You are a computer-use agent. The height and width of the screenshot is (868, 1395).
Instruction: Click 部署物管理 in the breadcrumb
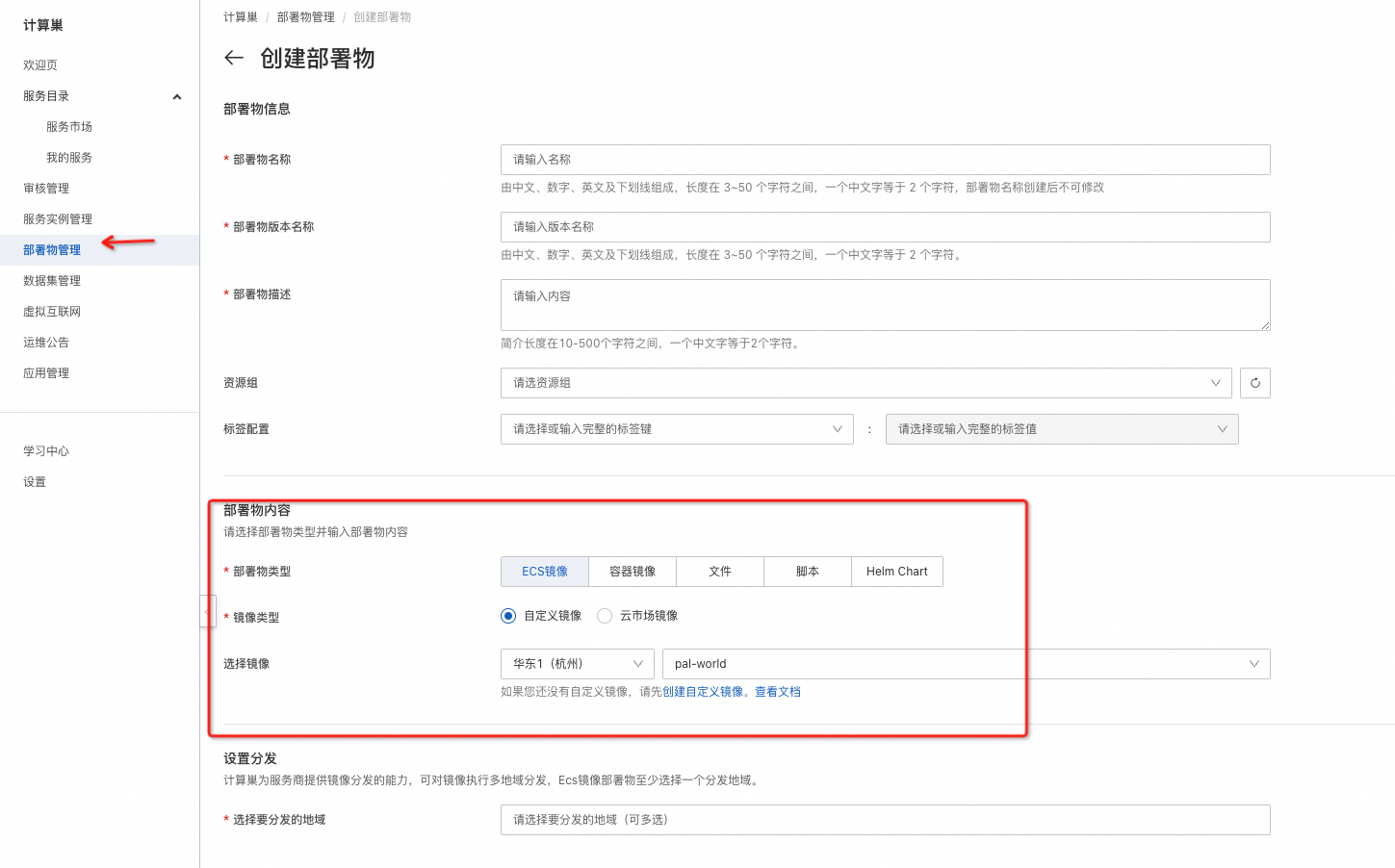[x=305, y=17]
